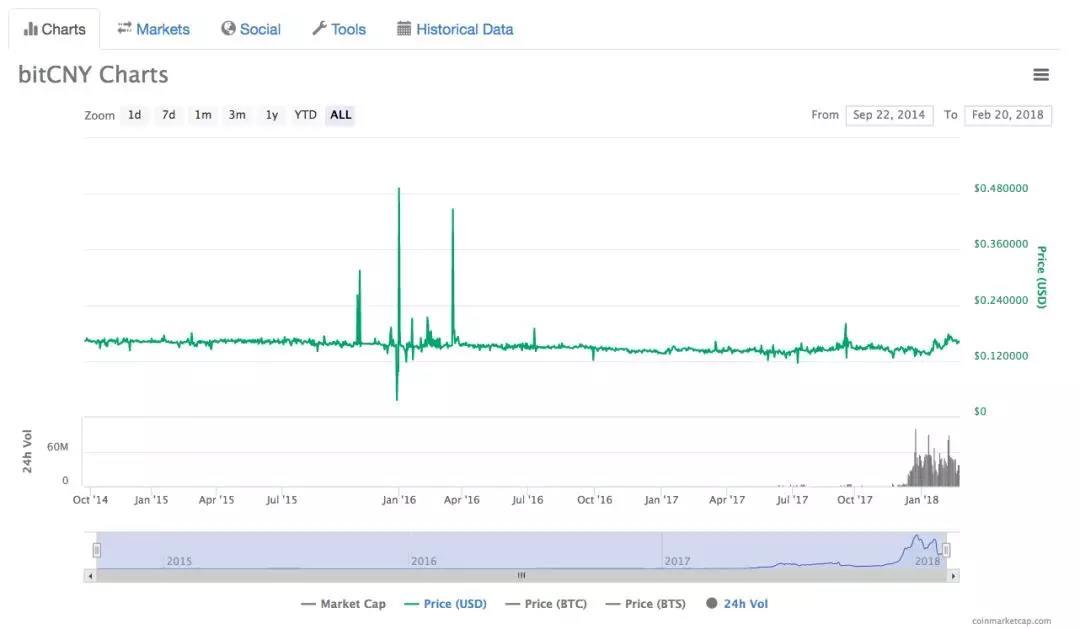The image size is (1080, 629).
Task: Open the Social tab
Action: point(251,29)
